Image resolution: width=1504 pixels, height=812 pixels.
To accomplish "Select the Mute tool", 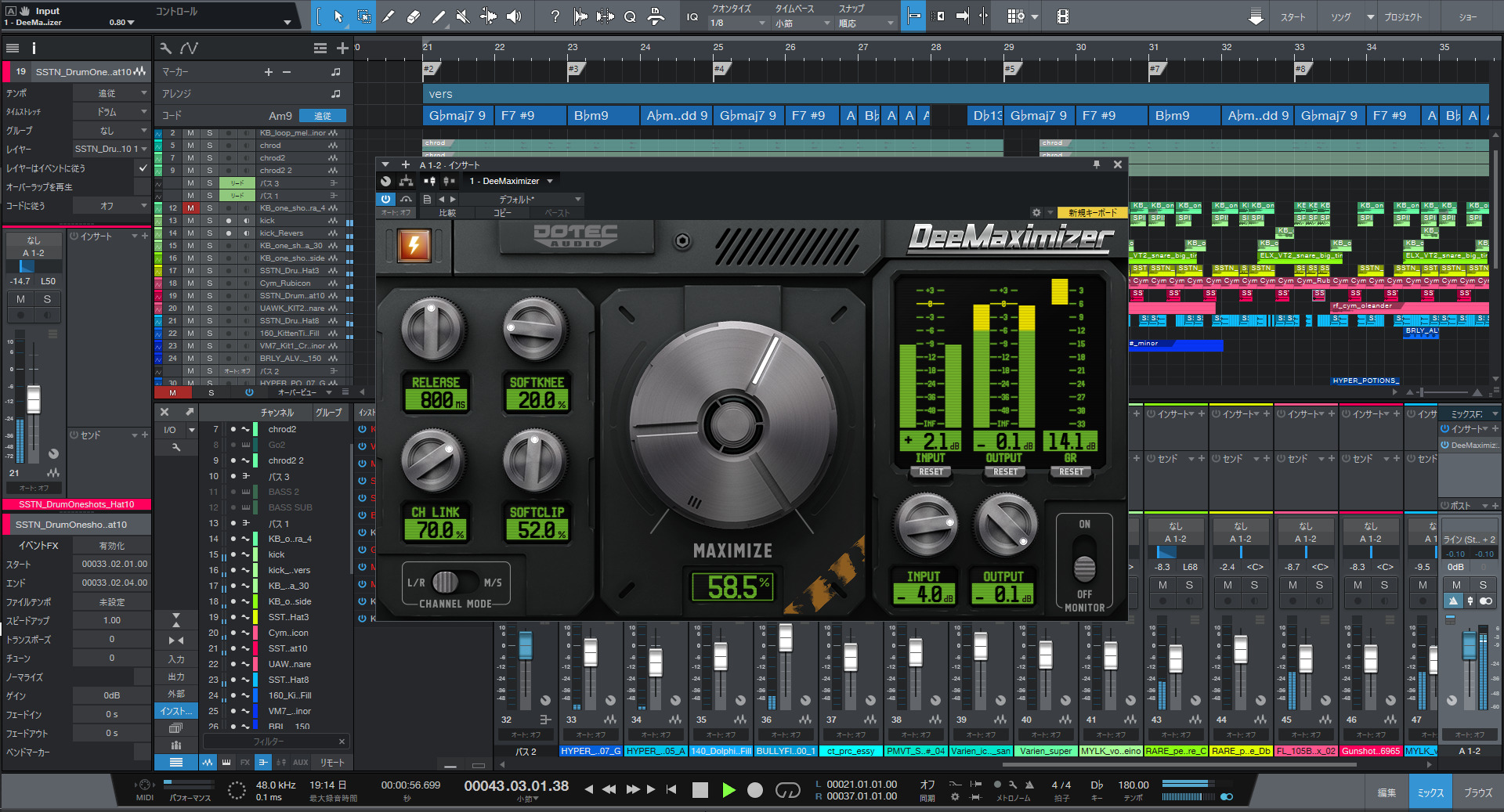I will pos(464,16).
